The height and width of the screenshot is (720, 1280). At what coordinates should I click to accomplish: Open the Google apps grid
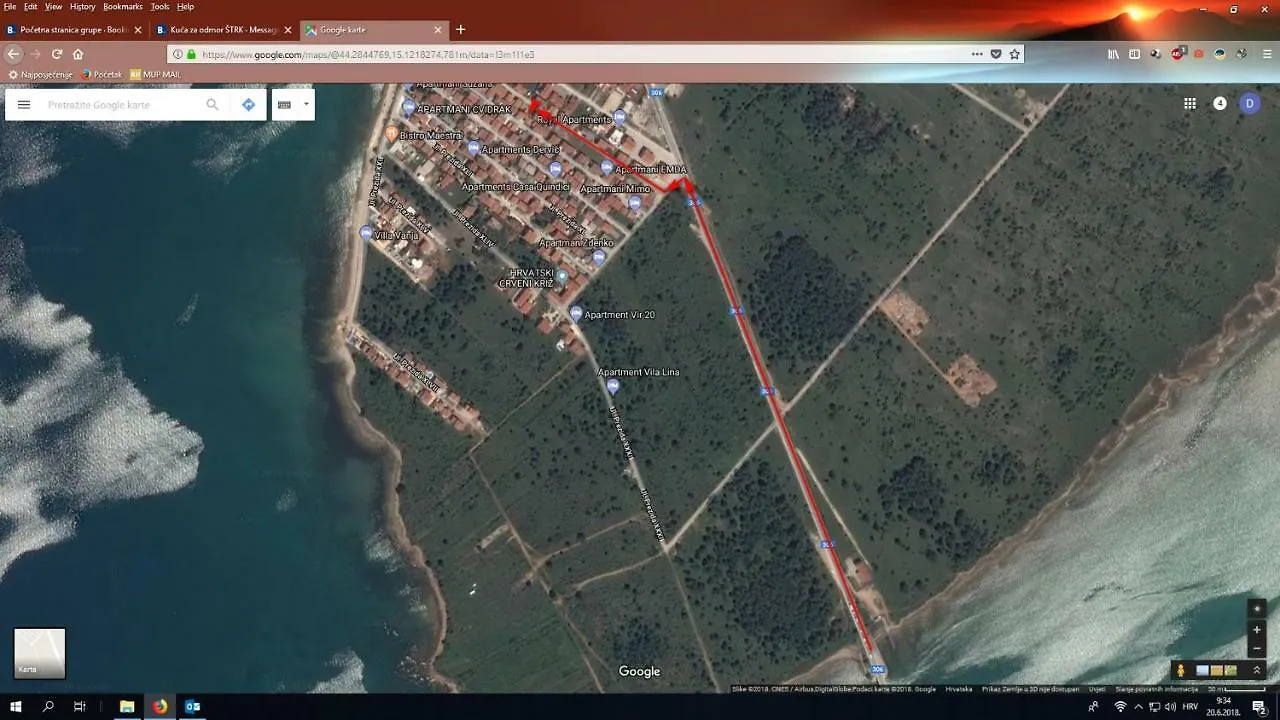1190,103
